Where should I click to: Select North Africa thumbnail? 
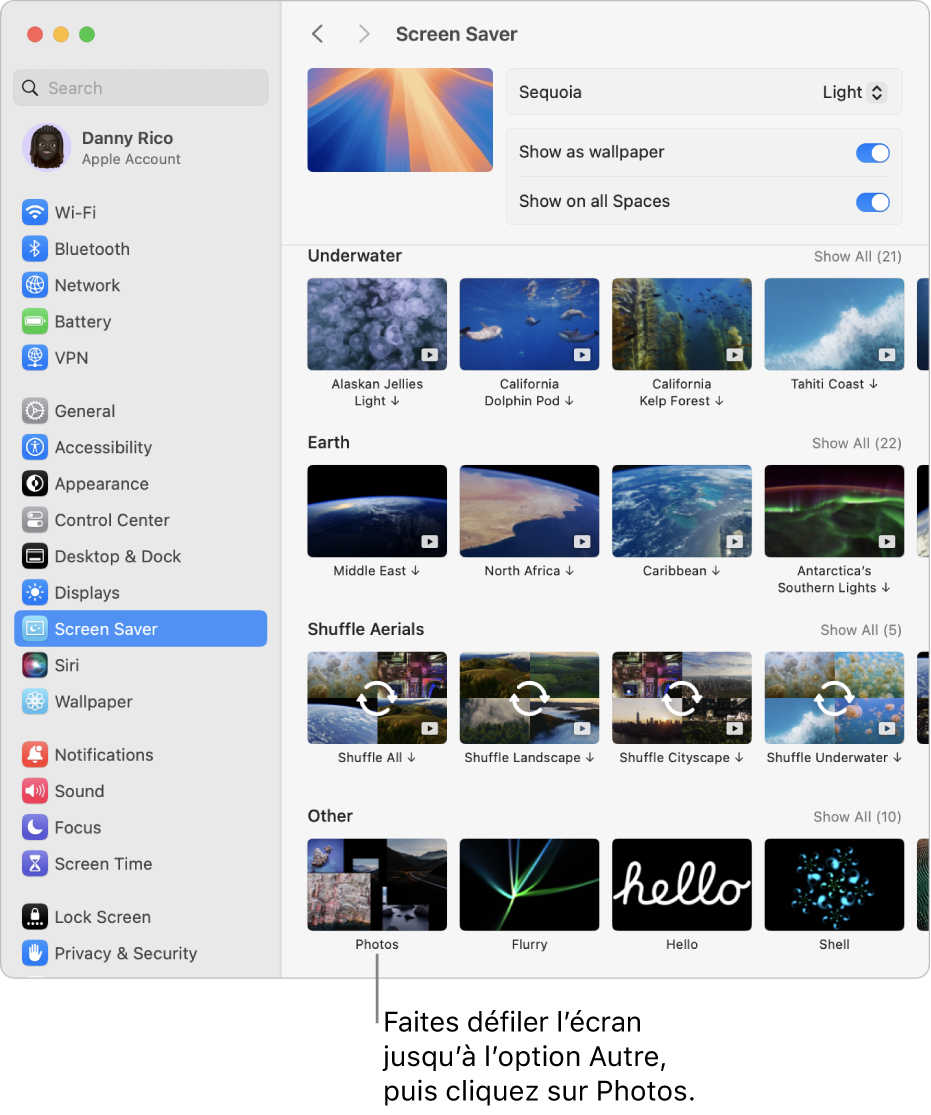pos(529,511)
